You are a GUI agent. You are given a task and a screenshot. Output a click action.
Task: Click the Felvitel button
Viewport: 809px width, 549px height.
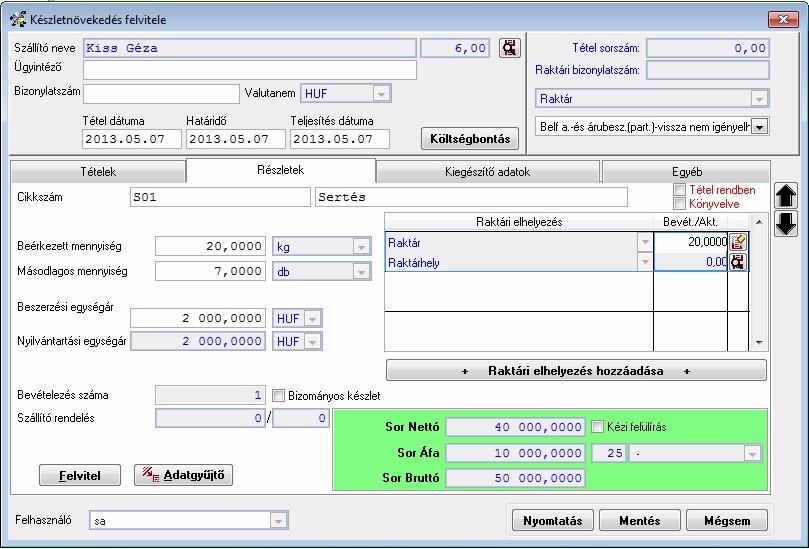tap(80, 475)
